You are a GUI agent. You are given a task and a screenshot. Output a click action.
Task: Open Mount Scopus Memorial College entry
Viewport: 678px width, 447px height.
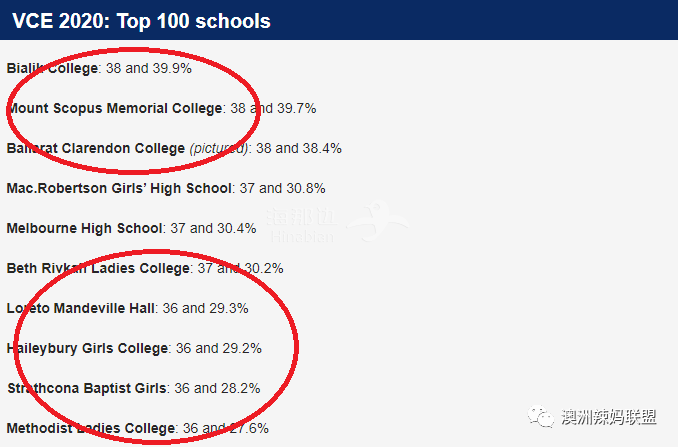click(162, 108)
